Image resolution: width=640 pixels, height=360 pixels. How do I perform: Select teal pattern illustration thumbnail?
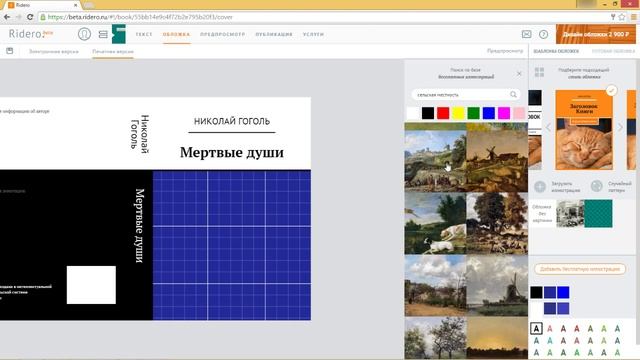coord(598,213)
